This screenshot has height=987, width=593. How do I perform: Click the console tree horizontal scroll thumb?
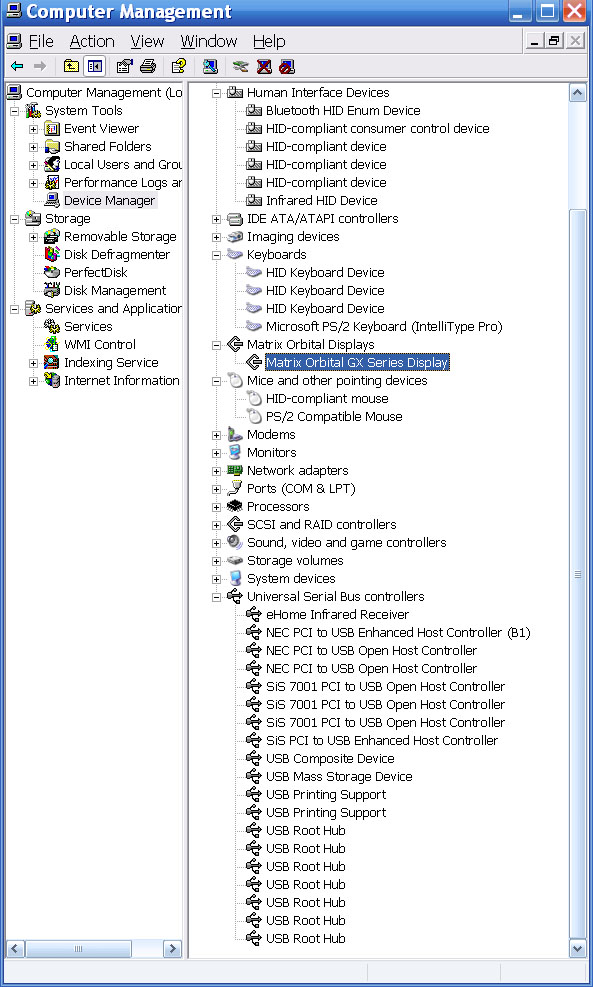78,949
